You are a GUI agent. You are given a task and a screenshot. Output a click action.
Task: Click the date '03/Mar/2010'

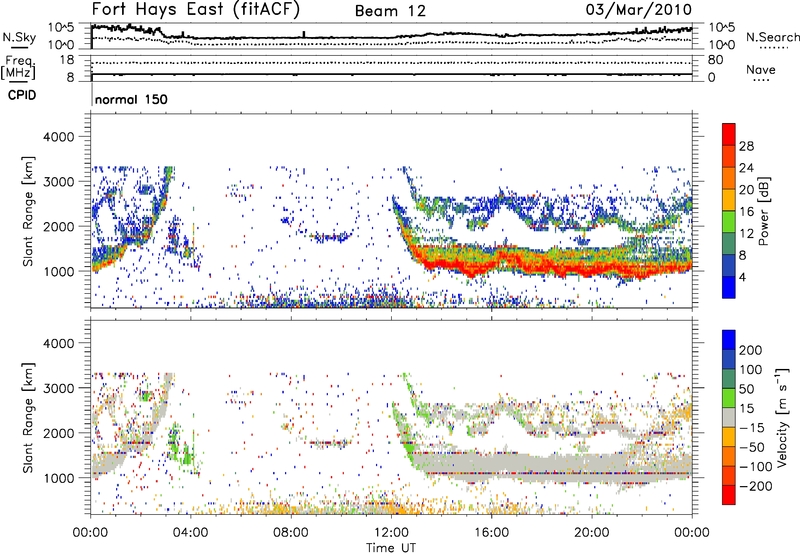tap(638, 10)
